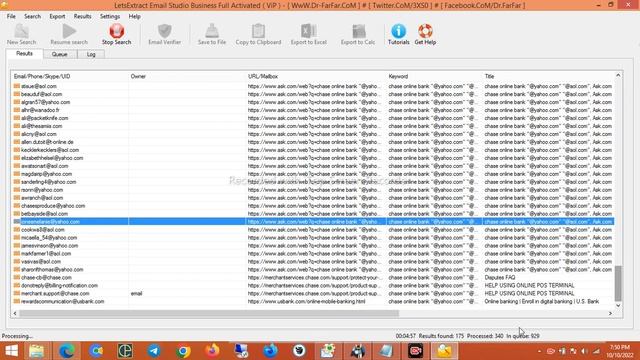Screen dimensions: 640x360
Task: Select the row chasesproduce@yahoo.com
Action: point(312,206)
